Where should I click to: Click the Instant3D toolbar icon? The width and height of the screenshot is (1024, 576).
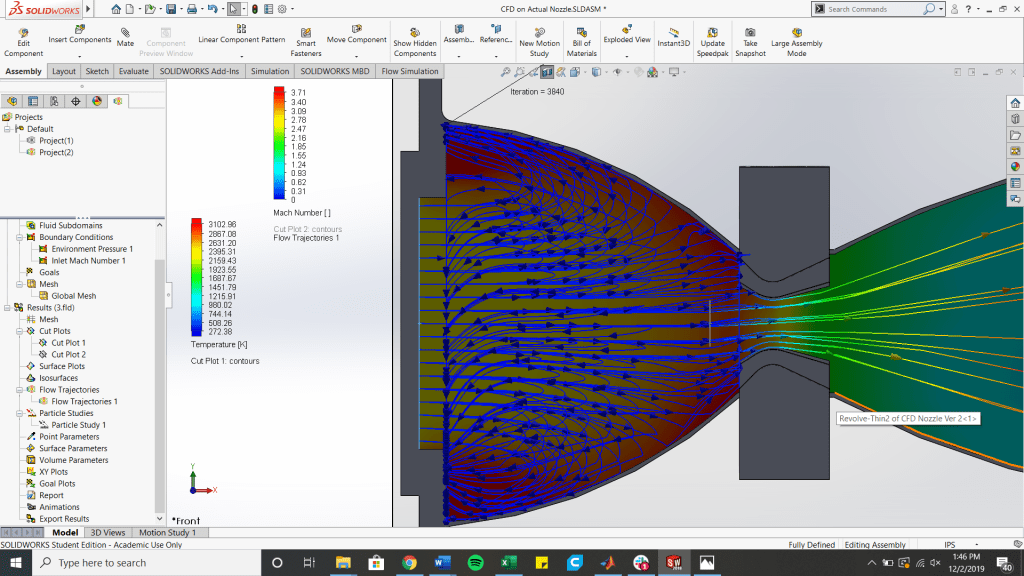pyautogui.click(x=673, y=31)
